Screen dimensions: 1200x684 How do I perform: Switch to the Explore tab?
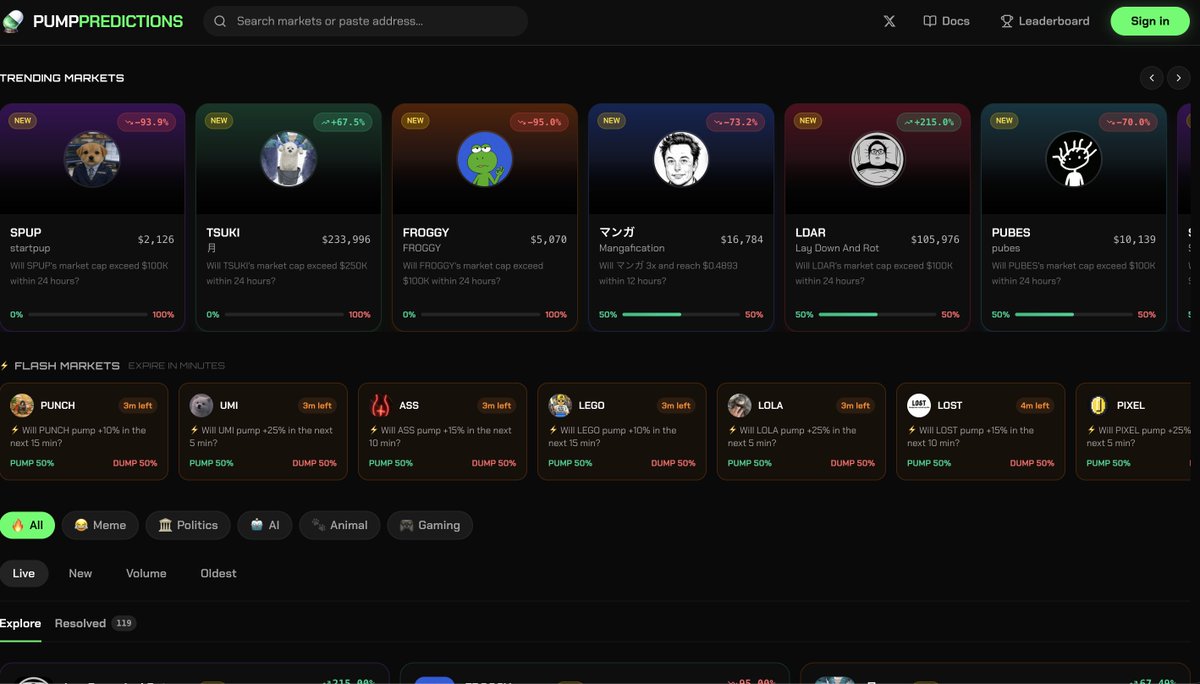tap(20, 623)
